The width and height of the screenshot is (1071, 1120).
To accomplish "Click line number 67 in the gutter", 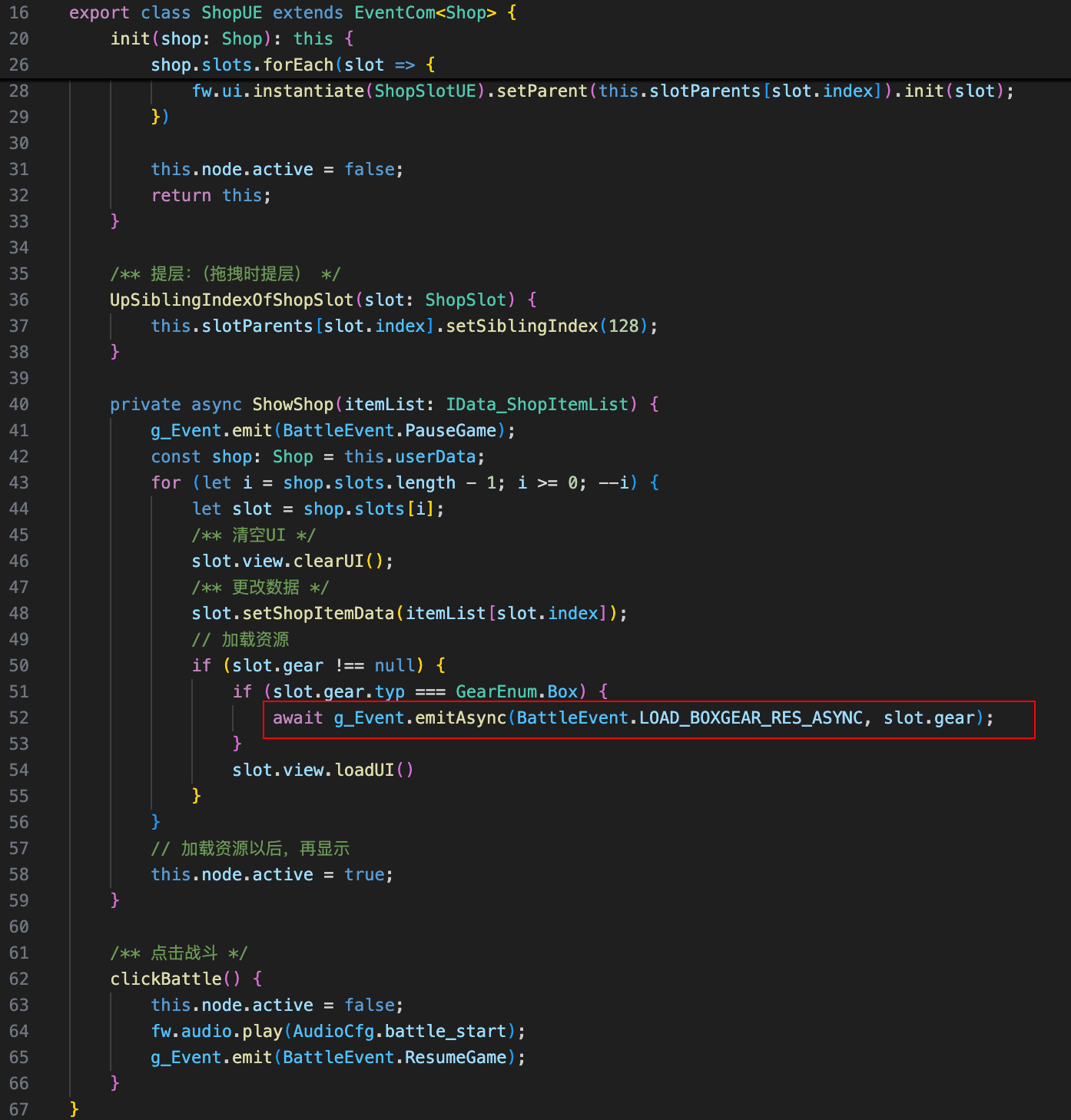I will click(19, 1109).
